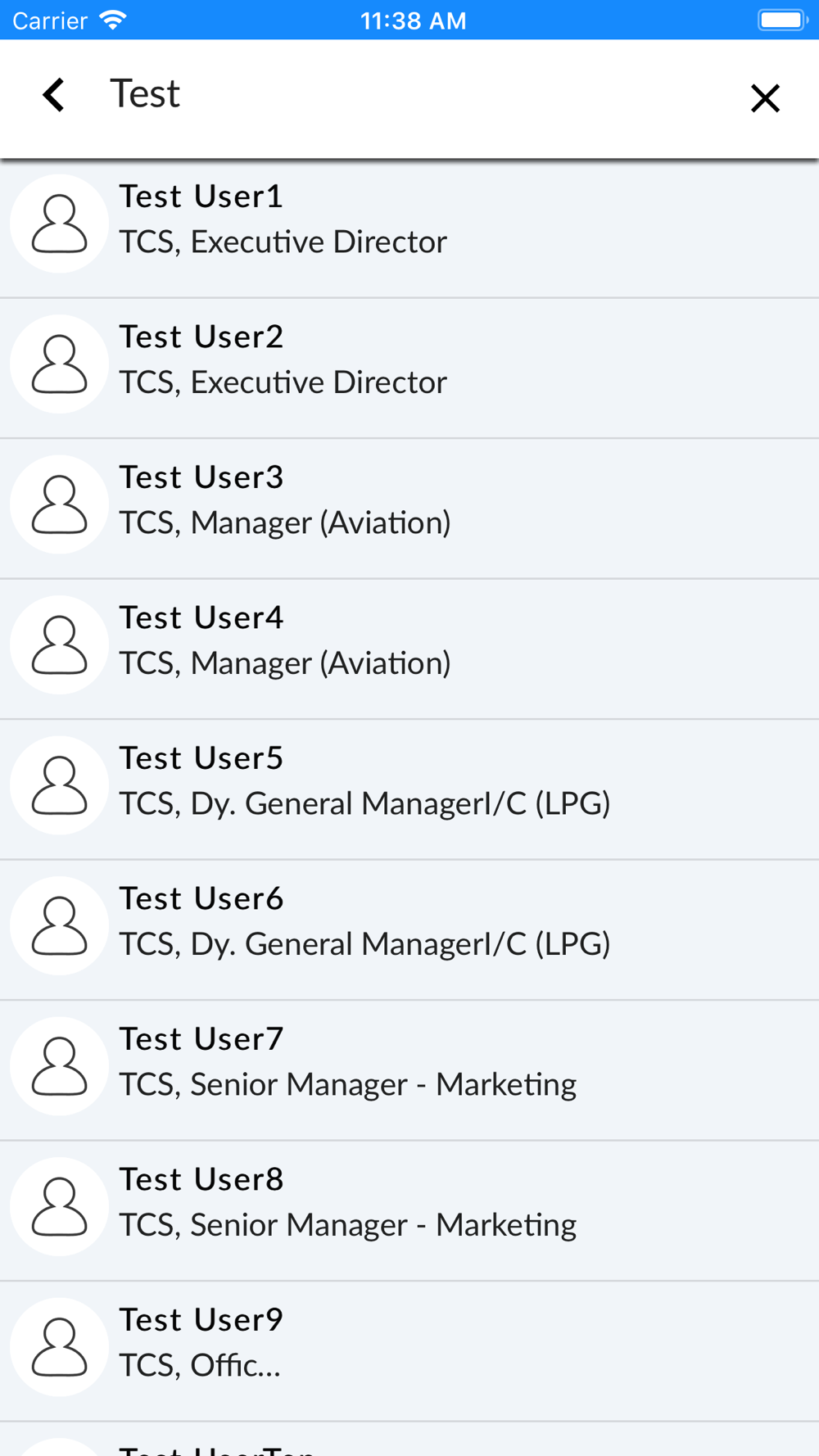This screenshot has width=819, height=1456.
Task: Pick Test User5 Dy. General Manager row
Action: tap(409, 789)
